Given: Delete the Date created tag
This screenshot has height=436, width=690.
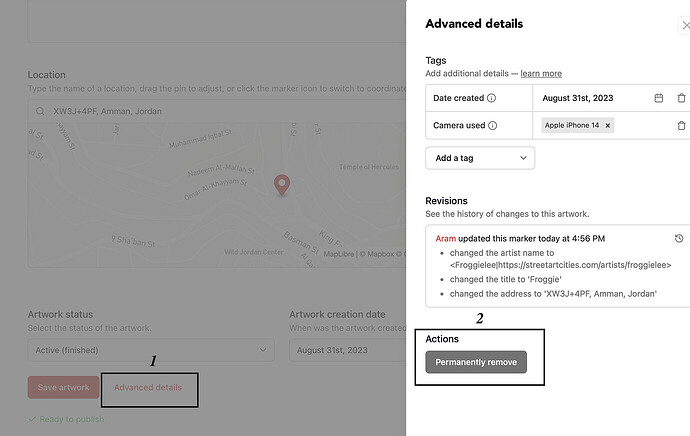Looking at the screenshot, I should point(681,98).
